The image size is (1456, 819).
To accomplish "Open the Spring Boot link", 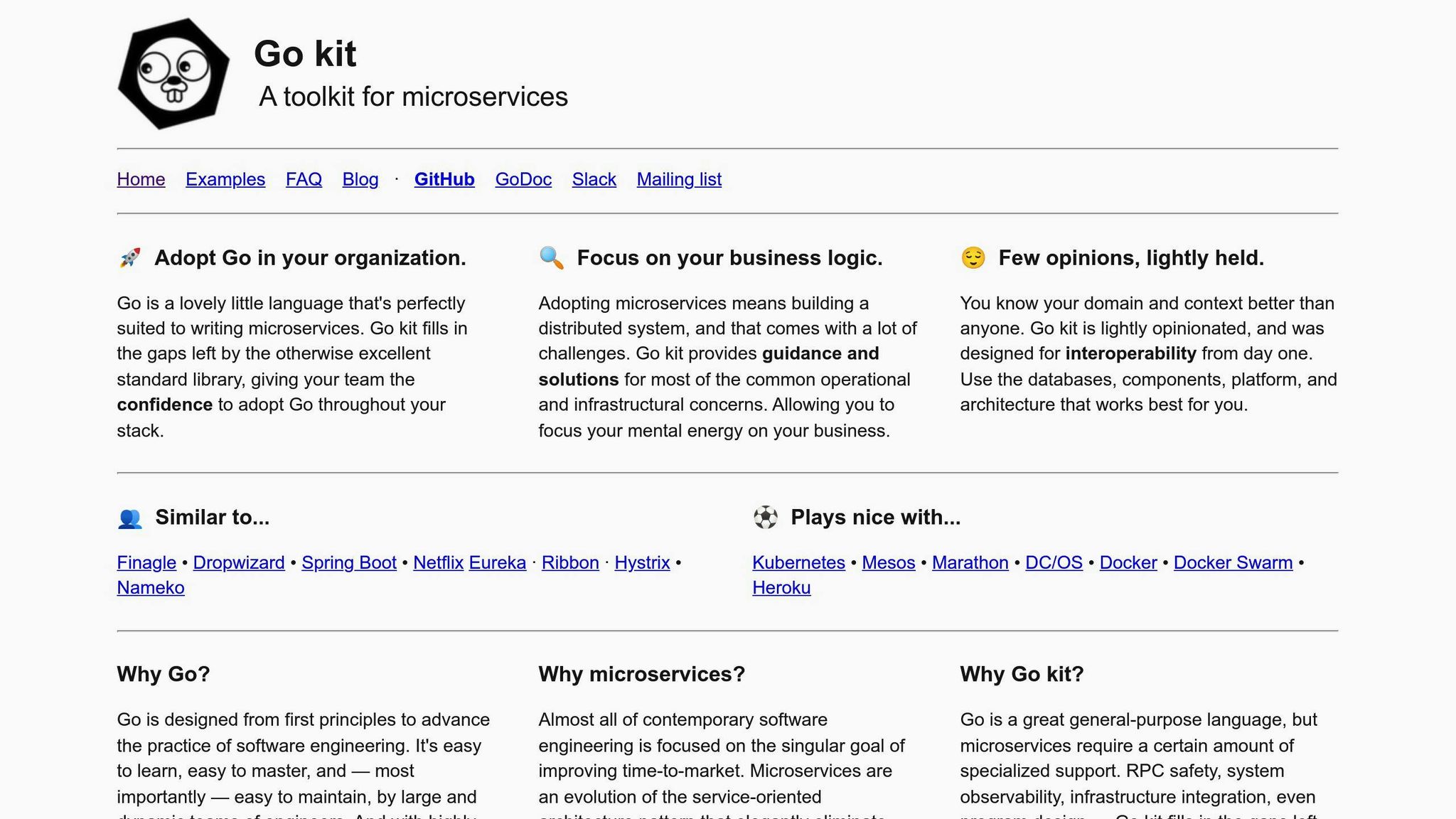I will (x=348, y=562).
